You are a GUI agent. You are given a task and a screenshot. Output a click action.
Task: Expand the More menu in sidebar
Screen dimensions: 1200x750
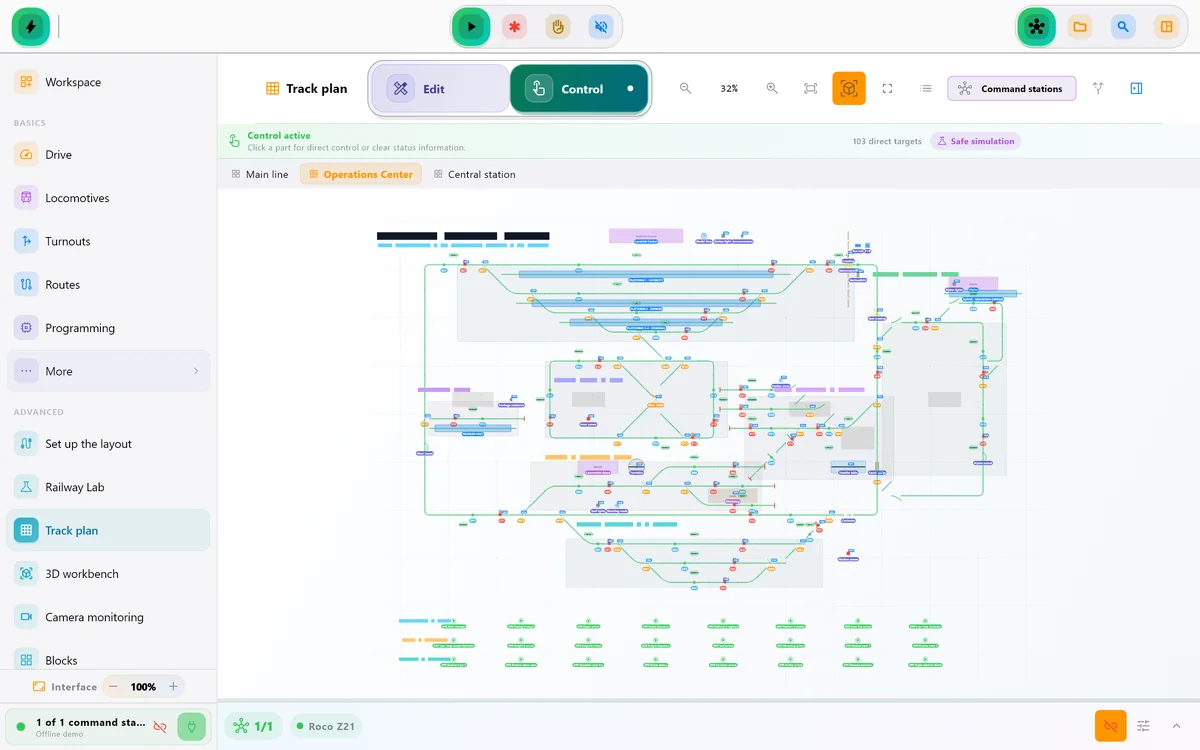point(108,371)
